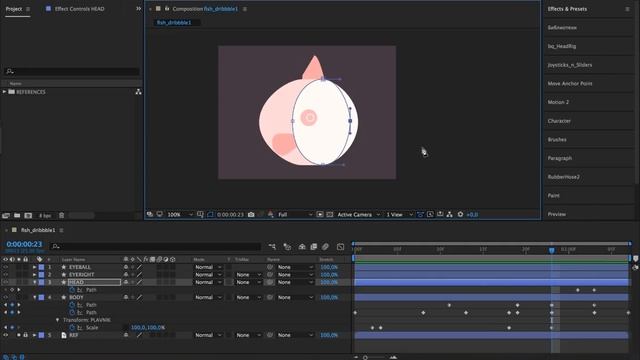Click Scale value 100,0,100,0%
Viewport: 640px width, 360px height.
(148, 328)
